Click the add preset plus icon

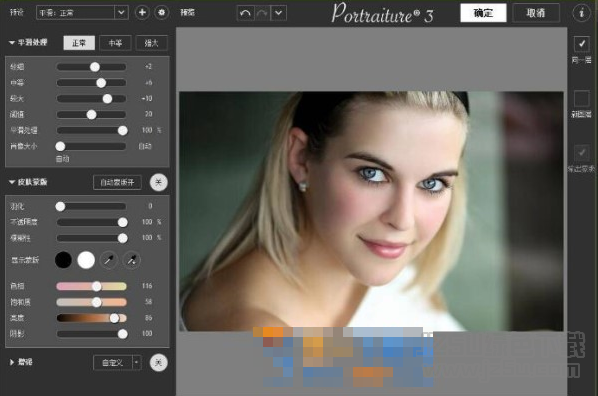142,13
